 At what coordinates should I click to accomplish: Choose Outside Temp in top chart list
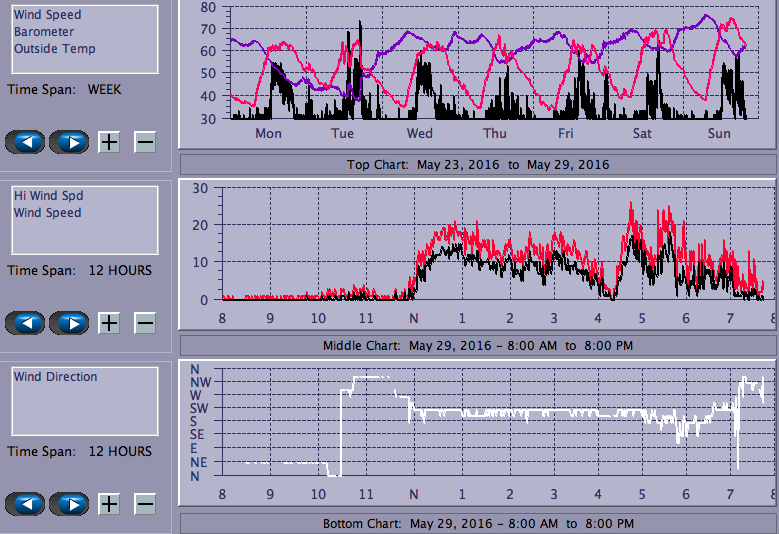pyautogui.click(x=55, y=49)
